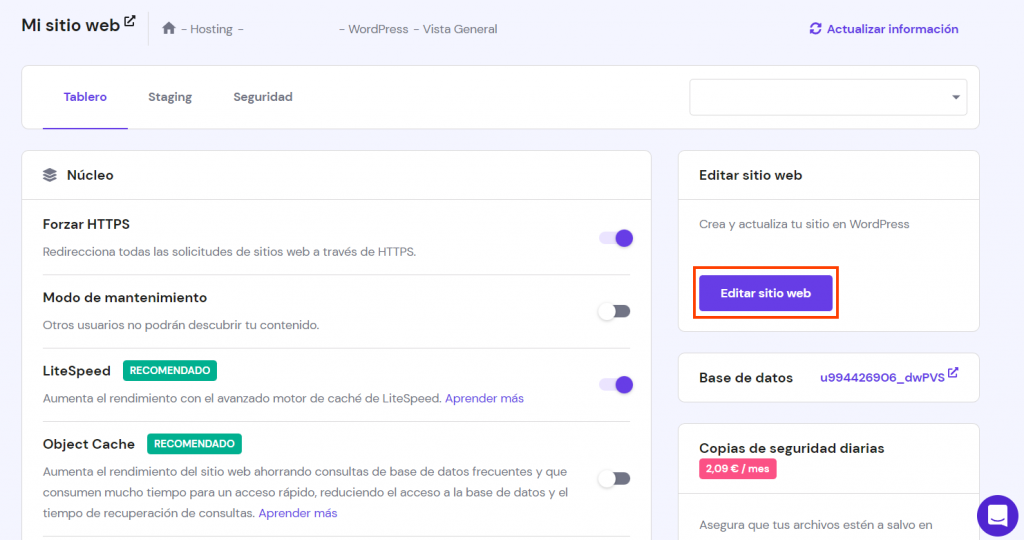The width and height of the screenshot is (1024, 540).
Task: Open the chat support bubble
Action: (x=996, y=515)
